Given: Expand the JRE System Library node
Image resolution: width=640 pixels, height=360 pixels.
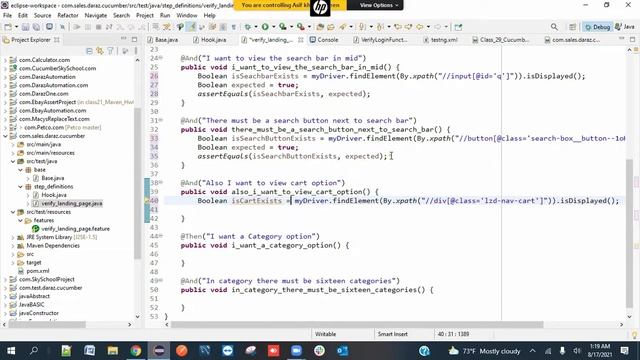Looking at the screenshot, I should [x=13, y=237].
